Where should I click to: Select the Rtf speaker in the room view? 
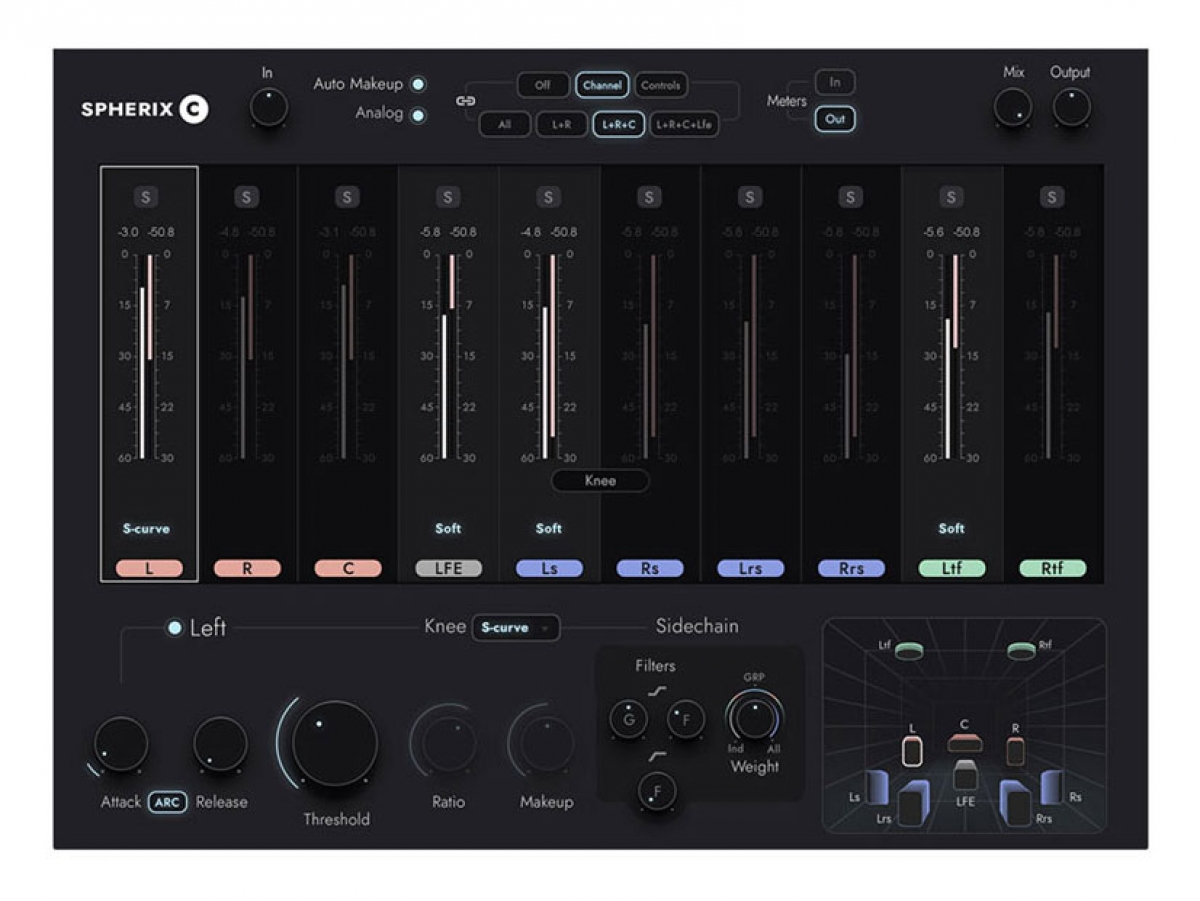tap(1020, 651)
